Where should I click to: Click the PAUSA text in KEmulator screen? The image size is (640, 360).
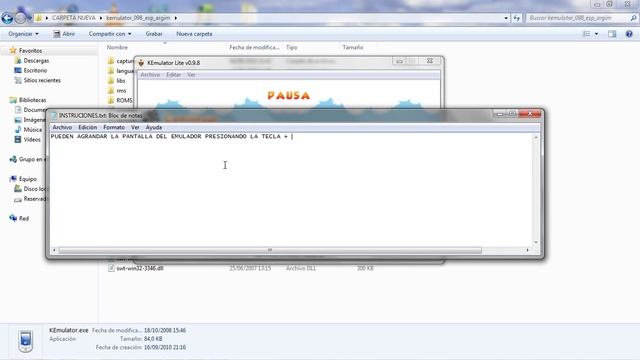[289, 96]
